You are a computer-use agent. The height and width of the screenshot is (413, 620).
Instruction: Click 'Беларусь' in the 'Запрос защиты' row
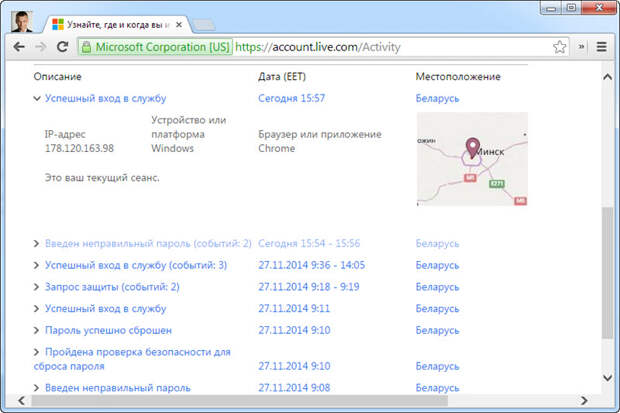(x=437, y=287)
